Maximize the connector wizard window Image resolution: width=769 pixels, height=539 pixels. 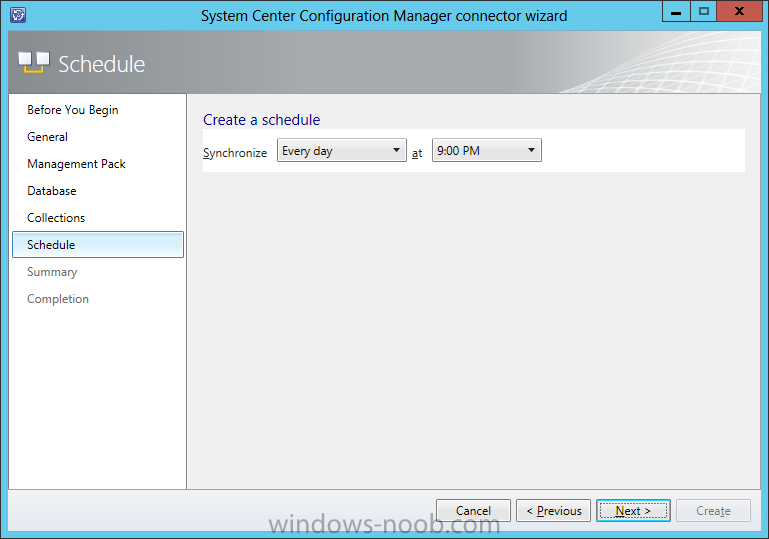pyautogui.click(x=704, y=11)
